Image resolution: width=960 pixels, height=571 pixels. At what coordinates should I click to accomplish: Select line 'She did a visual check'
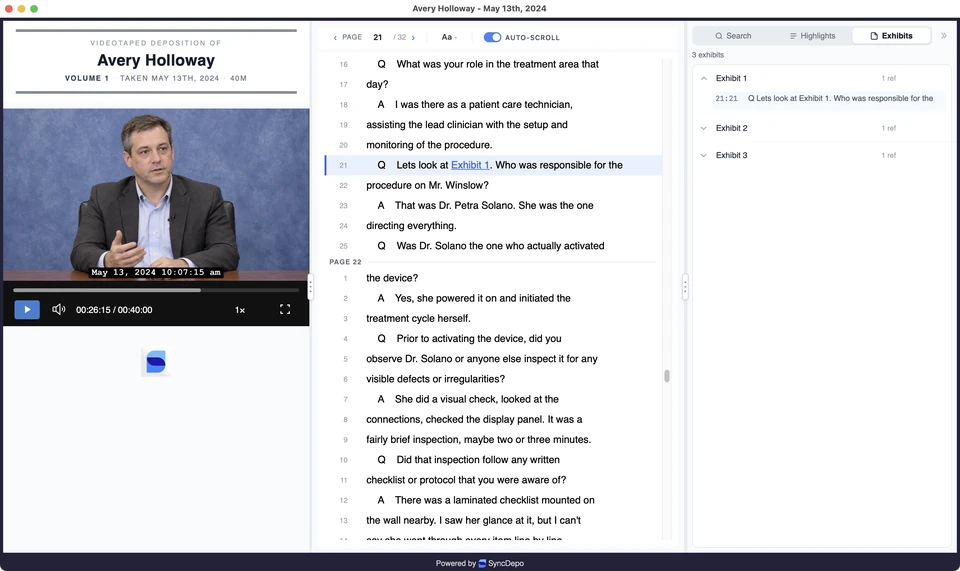pos(493,399)
